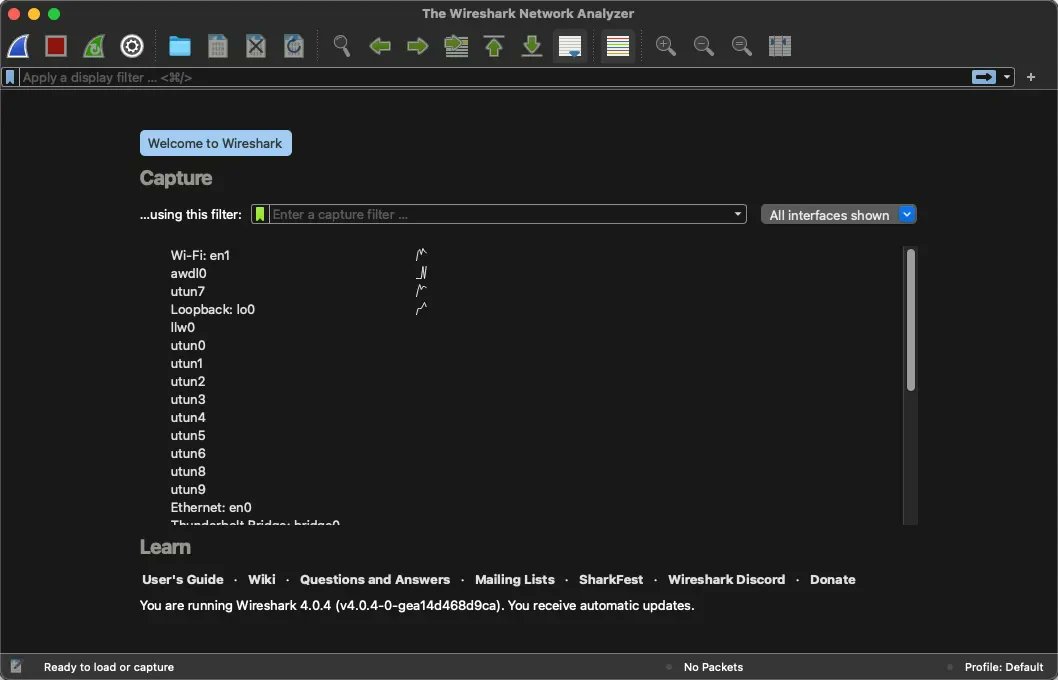Select utun3 interface

pos(188,399)
